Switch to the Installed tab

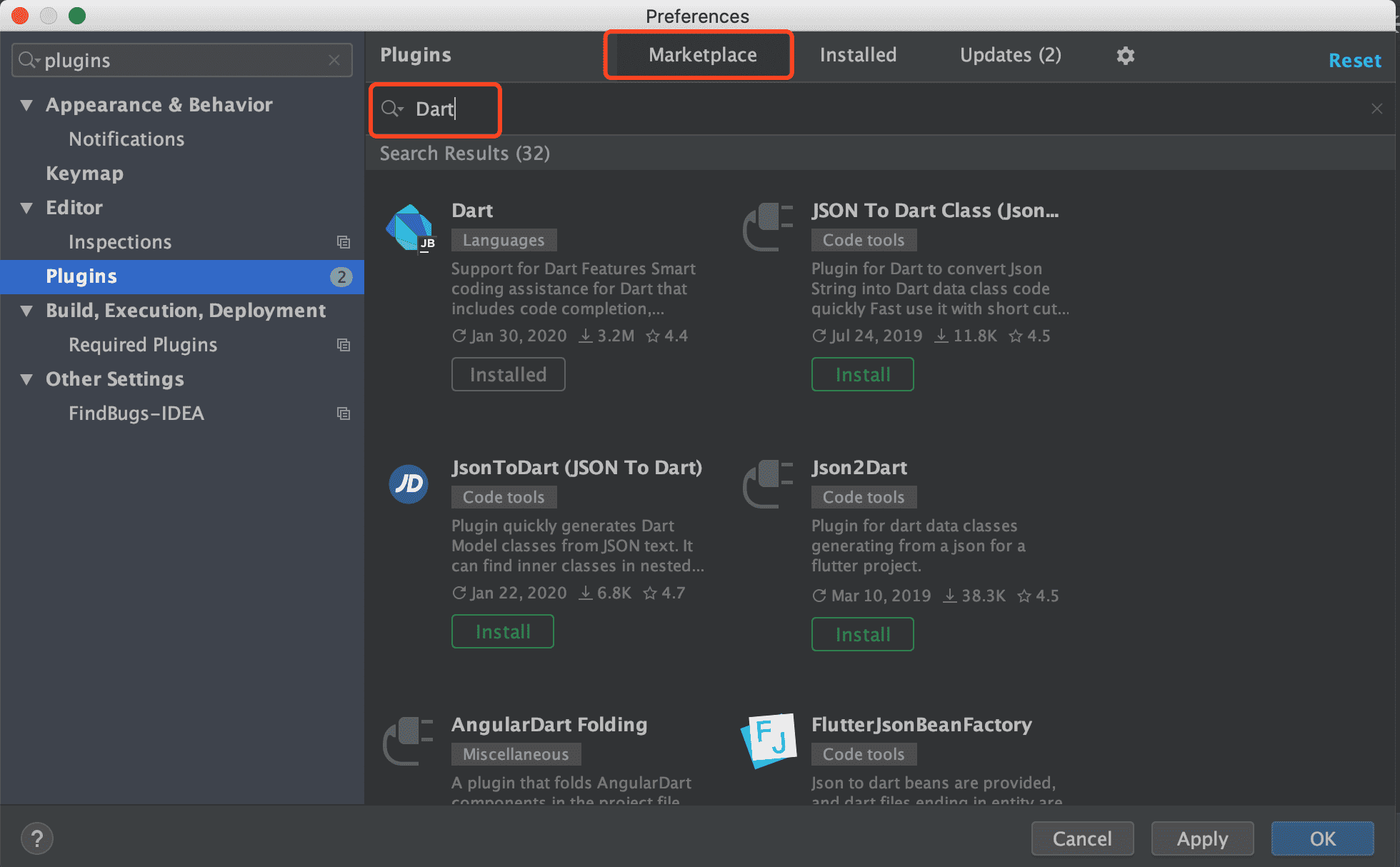tap(858, 55)
